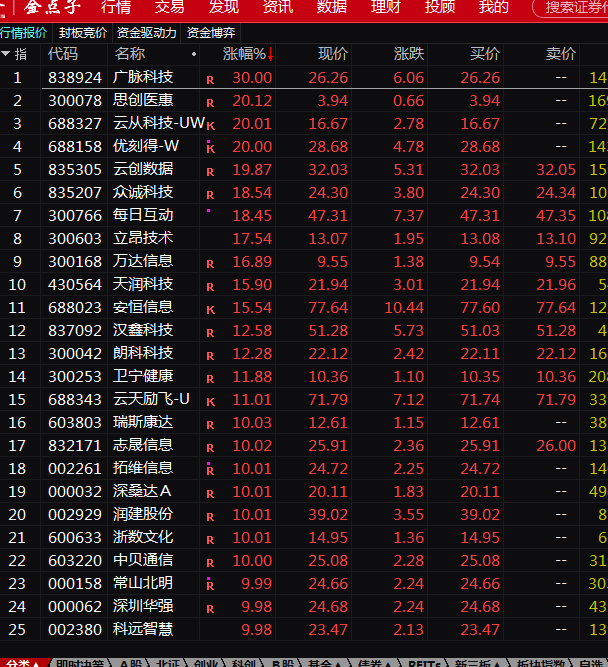Screen dimensions: 608x667
Task: Click the R marker on 汉鑫科技 row
Action: coord(210,333)
